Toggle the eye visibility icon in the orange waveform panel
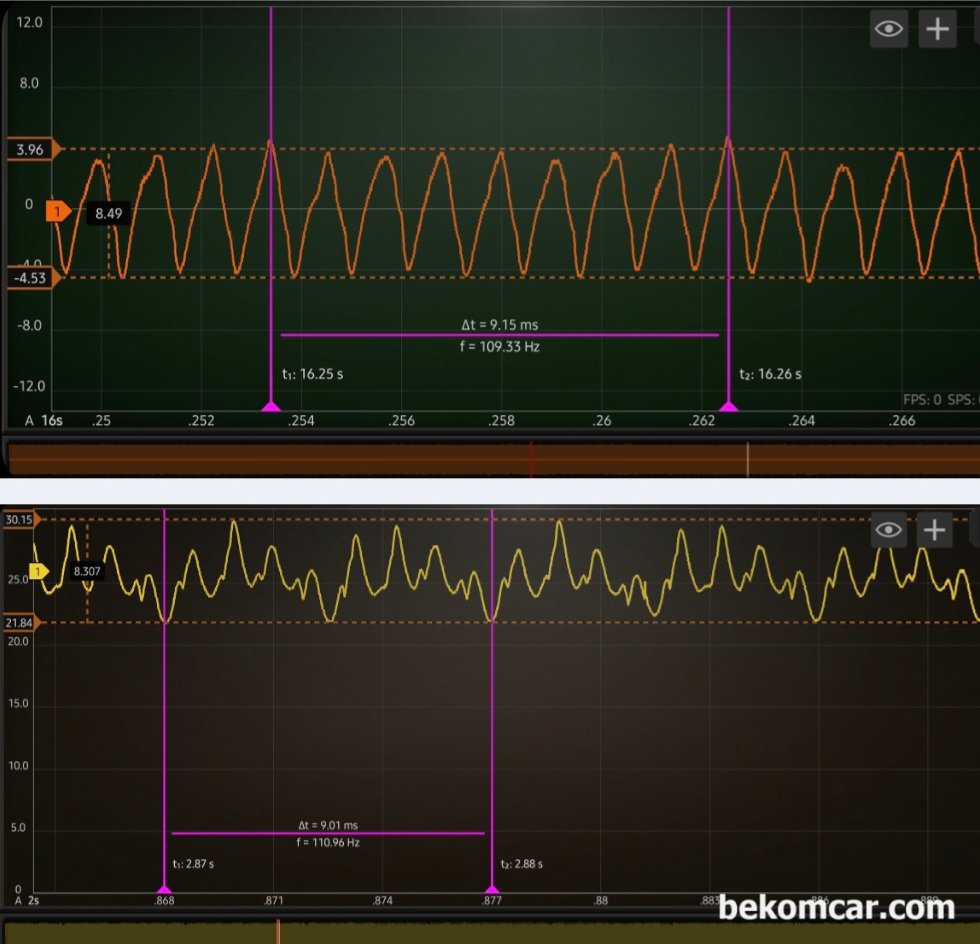Screen dimensions: 980x944 pos(889,29)
